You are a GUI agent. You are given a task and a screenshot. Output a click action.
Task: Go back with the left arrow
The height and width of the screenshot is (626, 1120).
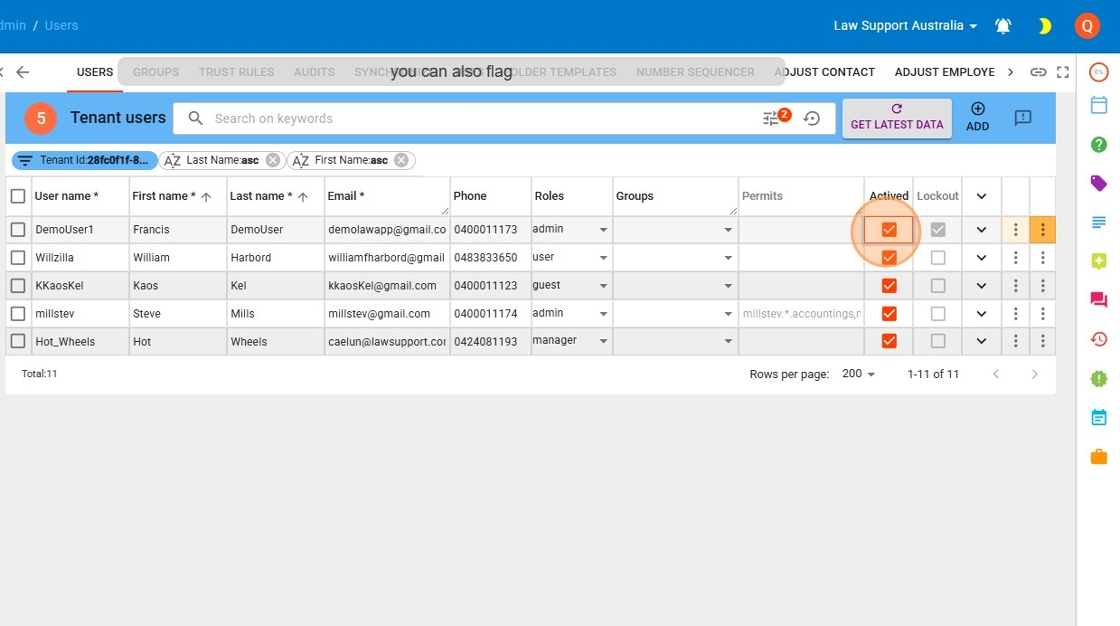pos(23,72)
